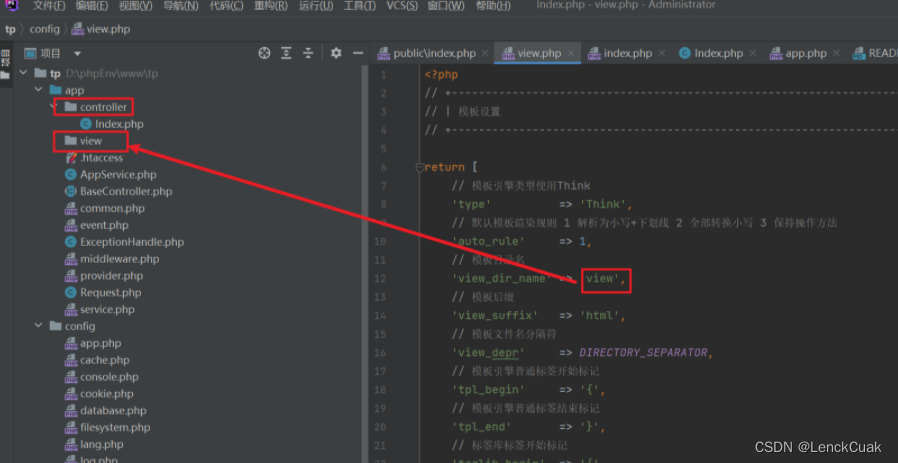This screenshot has width=898, height=463.
Task: Hide the project panel with minus icon
Action: pyautogui.click(x=358, y=53)
